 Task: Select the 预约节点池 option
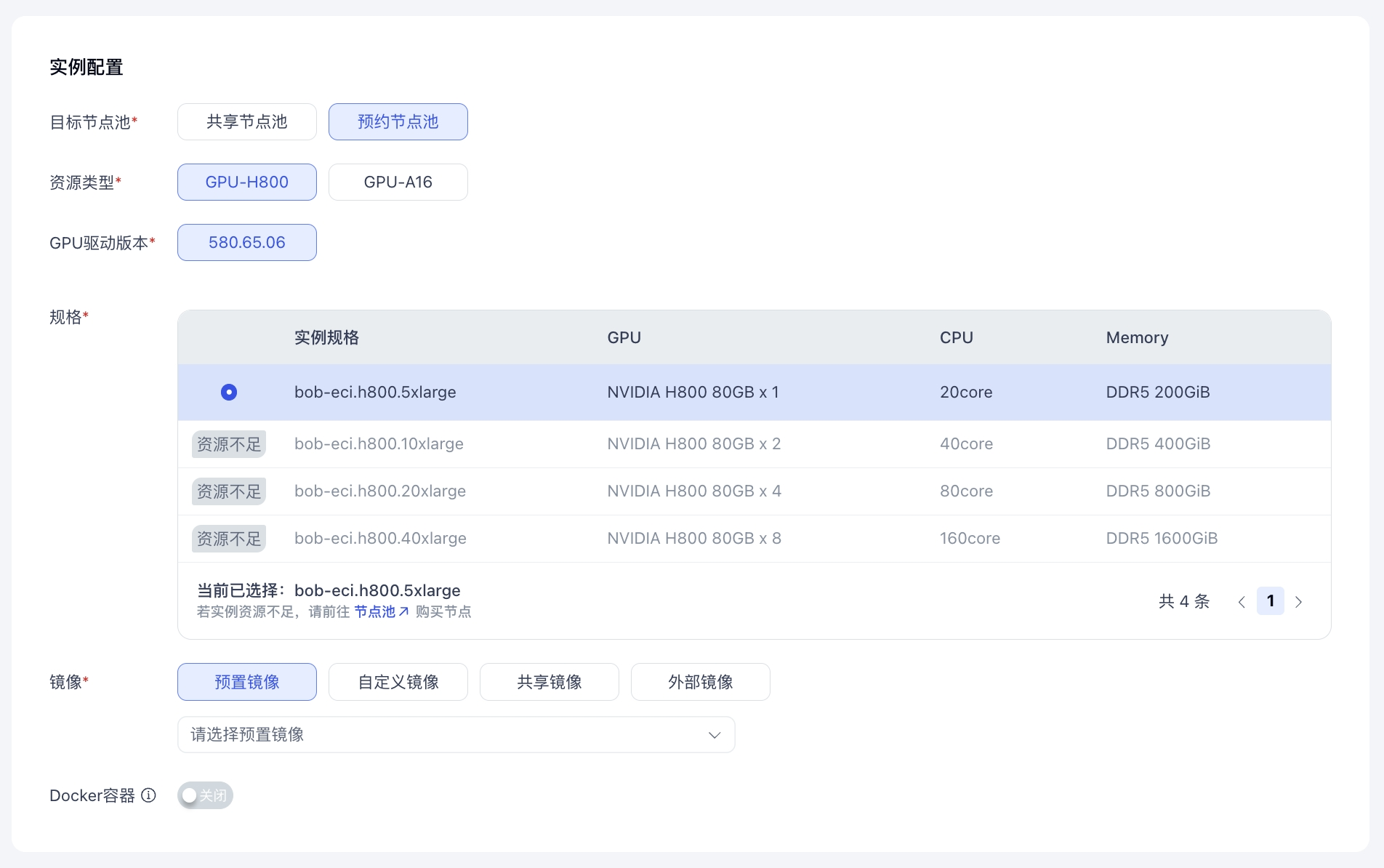(x=398, y=122)
